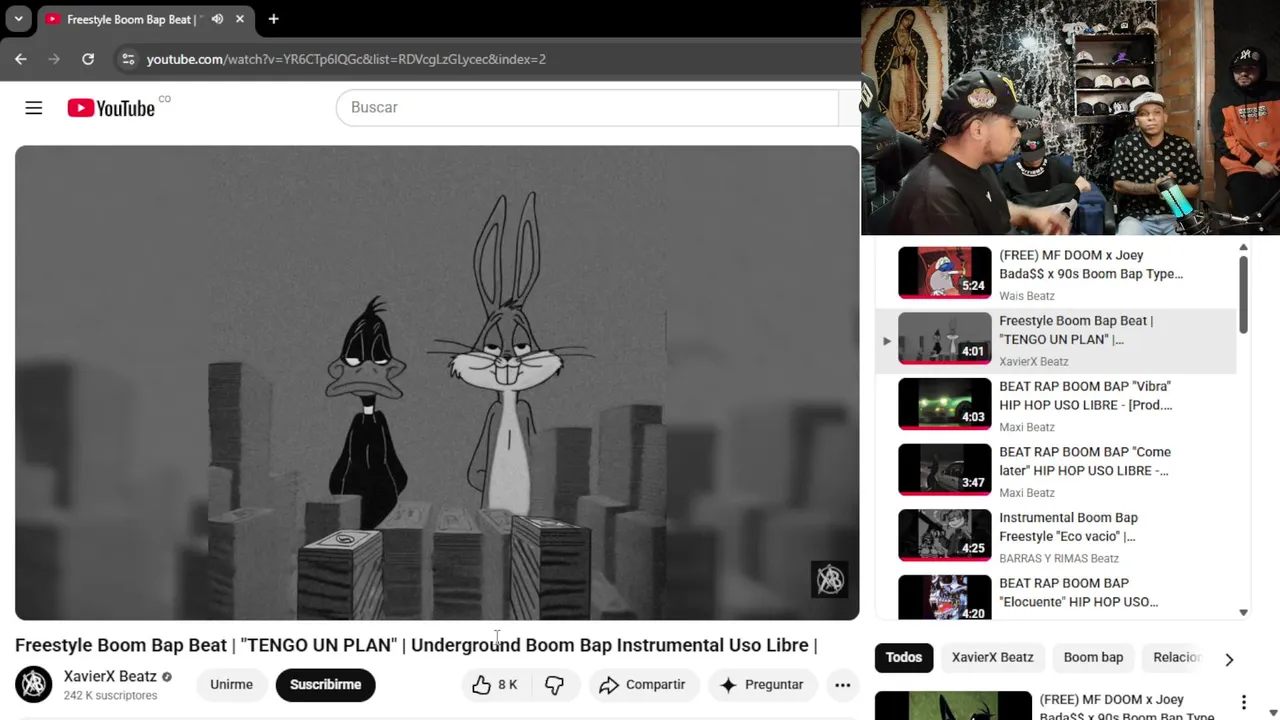The image size is (1280, 720).
Task: Go back with the browser back arrow
Action: click(x=21, y=59)
